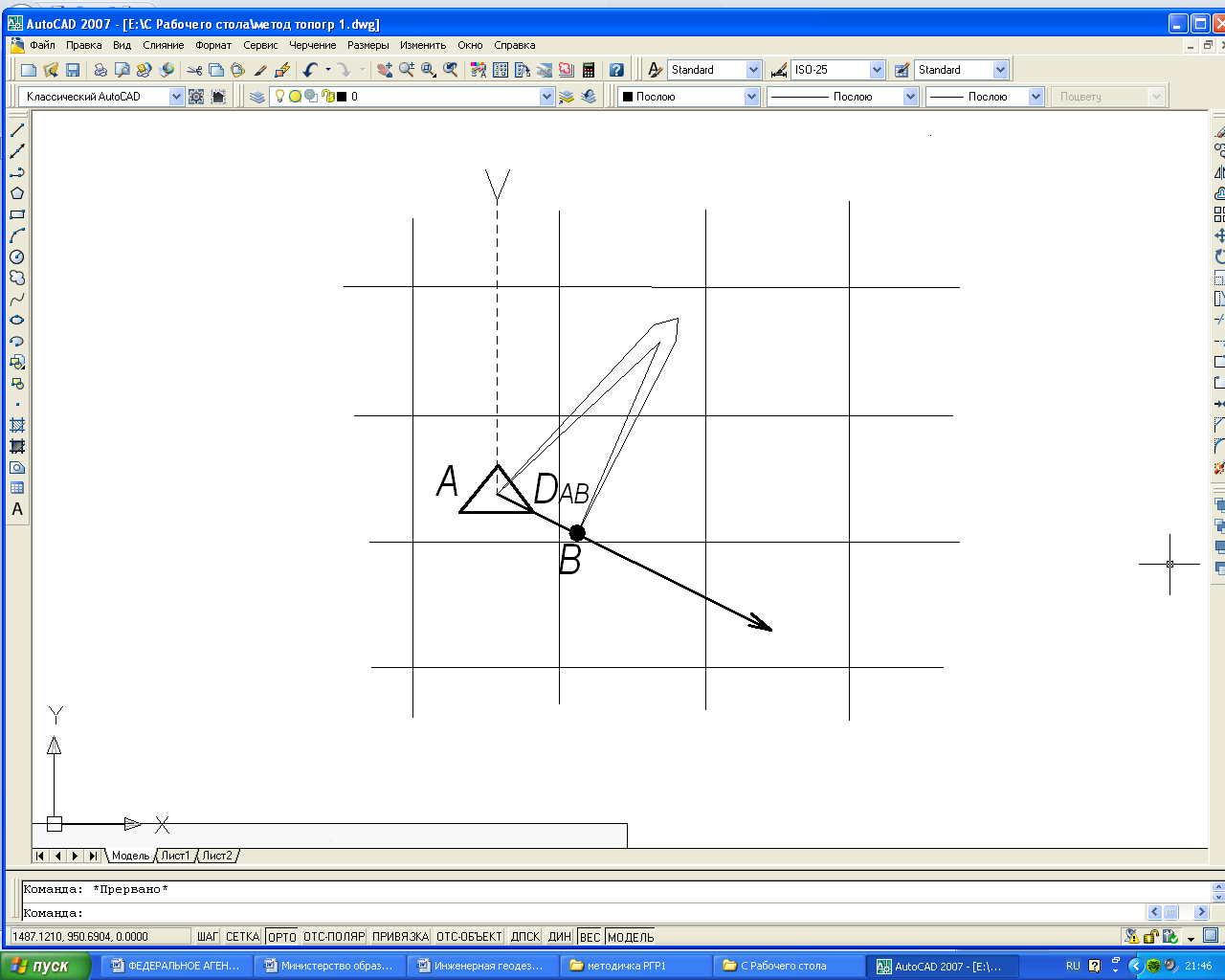Select the Circle tool

(x=16, y=256)
